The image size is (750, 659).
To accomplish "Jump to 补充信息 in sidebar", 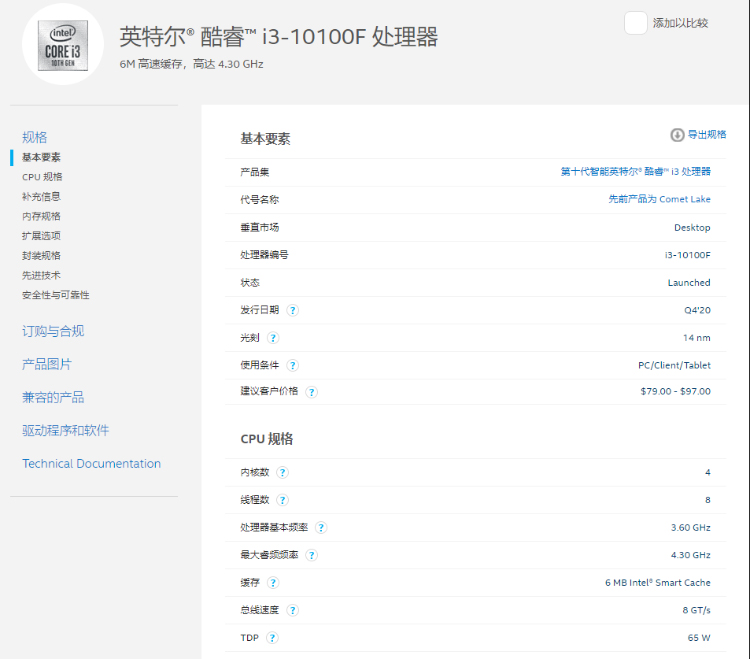I will [41, 197].
